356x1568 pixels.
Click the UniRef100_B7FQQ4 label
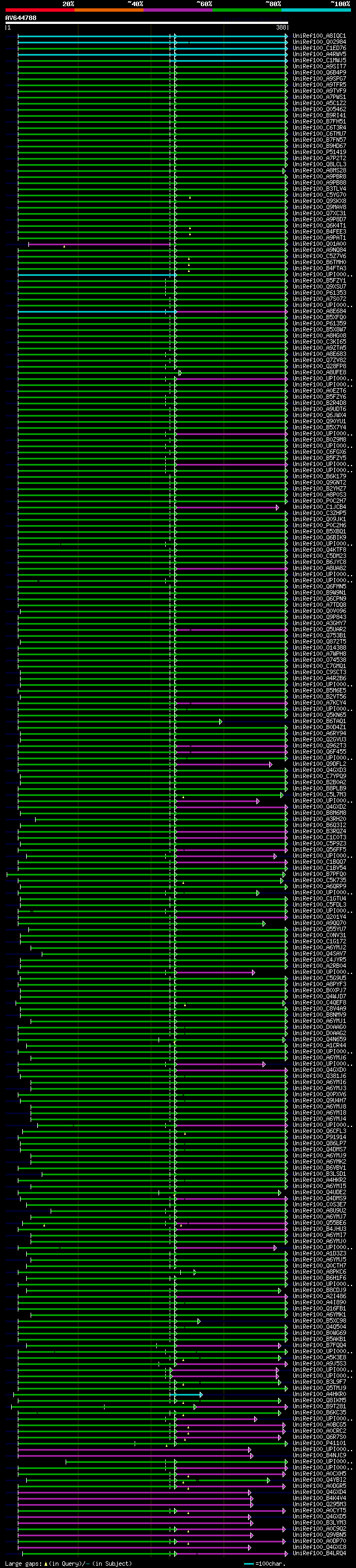[319, 1345]
